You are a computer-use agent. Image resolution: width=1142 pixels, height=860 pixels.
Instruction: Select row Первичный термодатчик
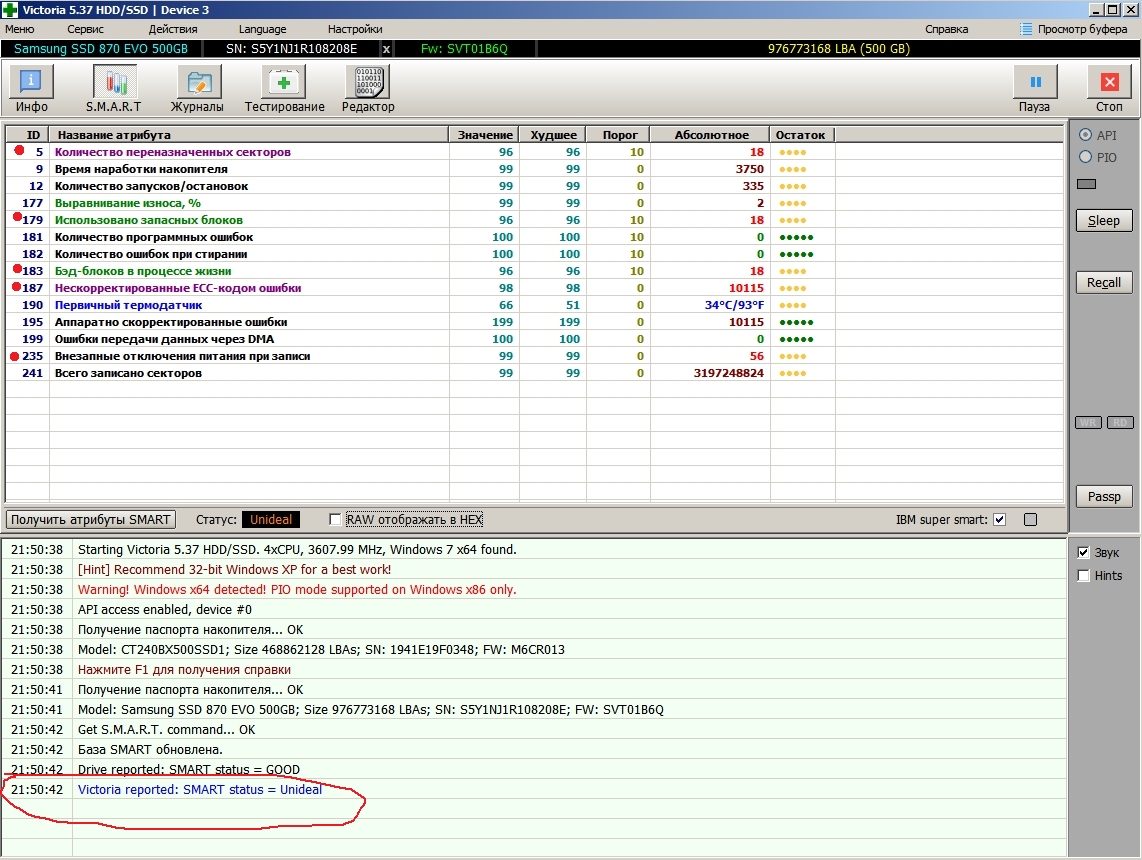pyautogui.click(x=534, y=305)
